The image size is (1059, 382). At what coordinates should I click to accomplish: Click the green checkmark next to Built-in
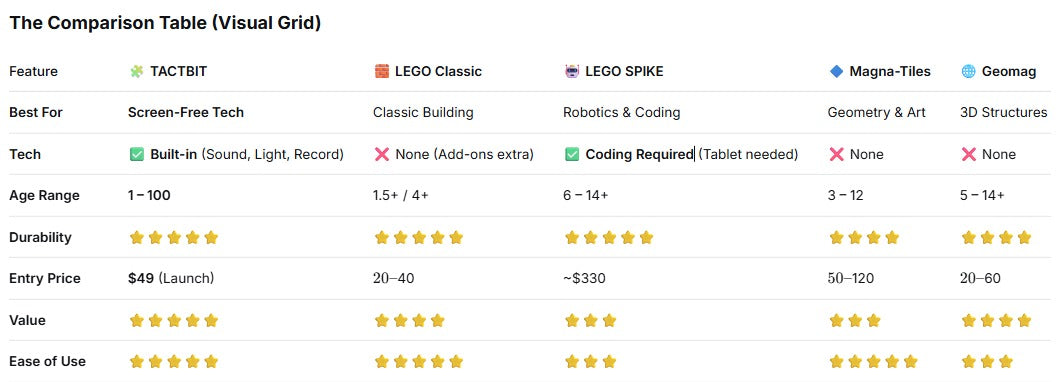(x=136, y=155)
